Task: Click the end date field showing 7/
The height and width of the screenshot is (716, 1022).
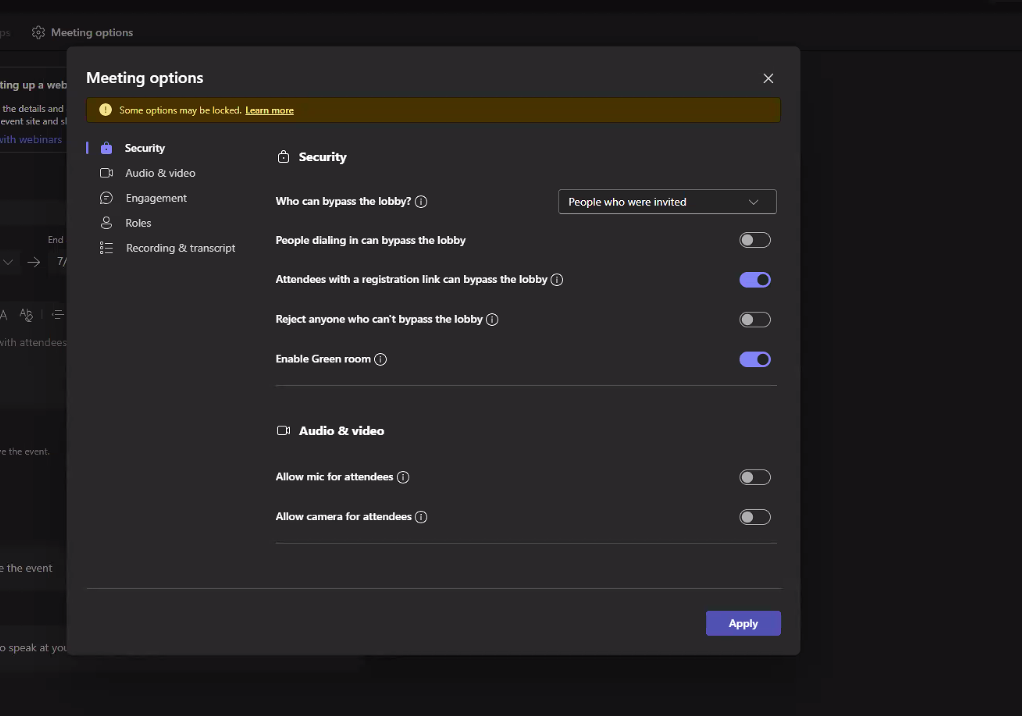Action: coord(62,262)
